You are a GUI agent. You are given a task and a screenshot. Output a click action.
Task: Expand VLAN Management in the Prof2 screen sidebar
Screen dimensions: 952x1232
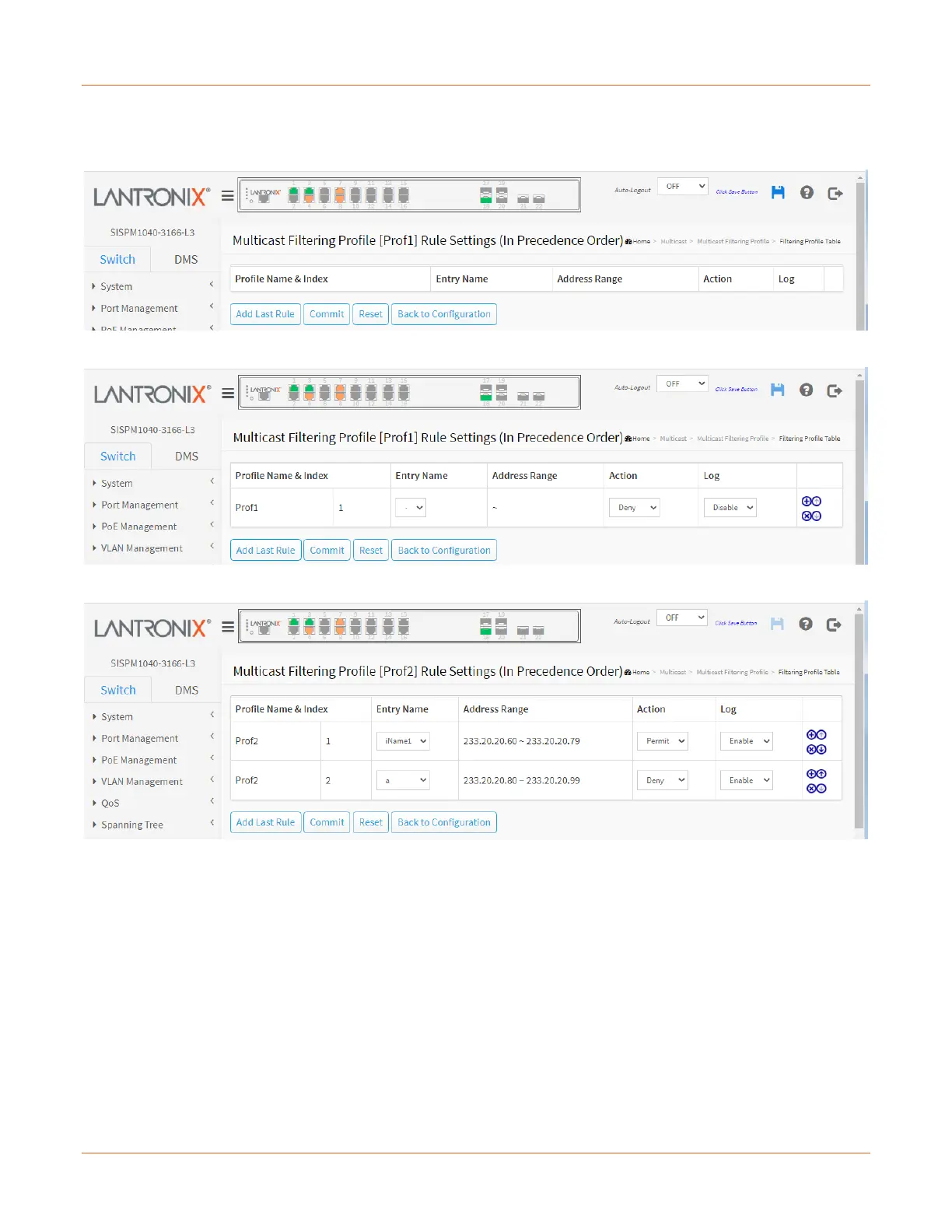click(152, 782)
